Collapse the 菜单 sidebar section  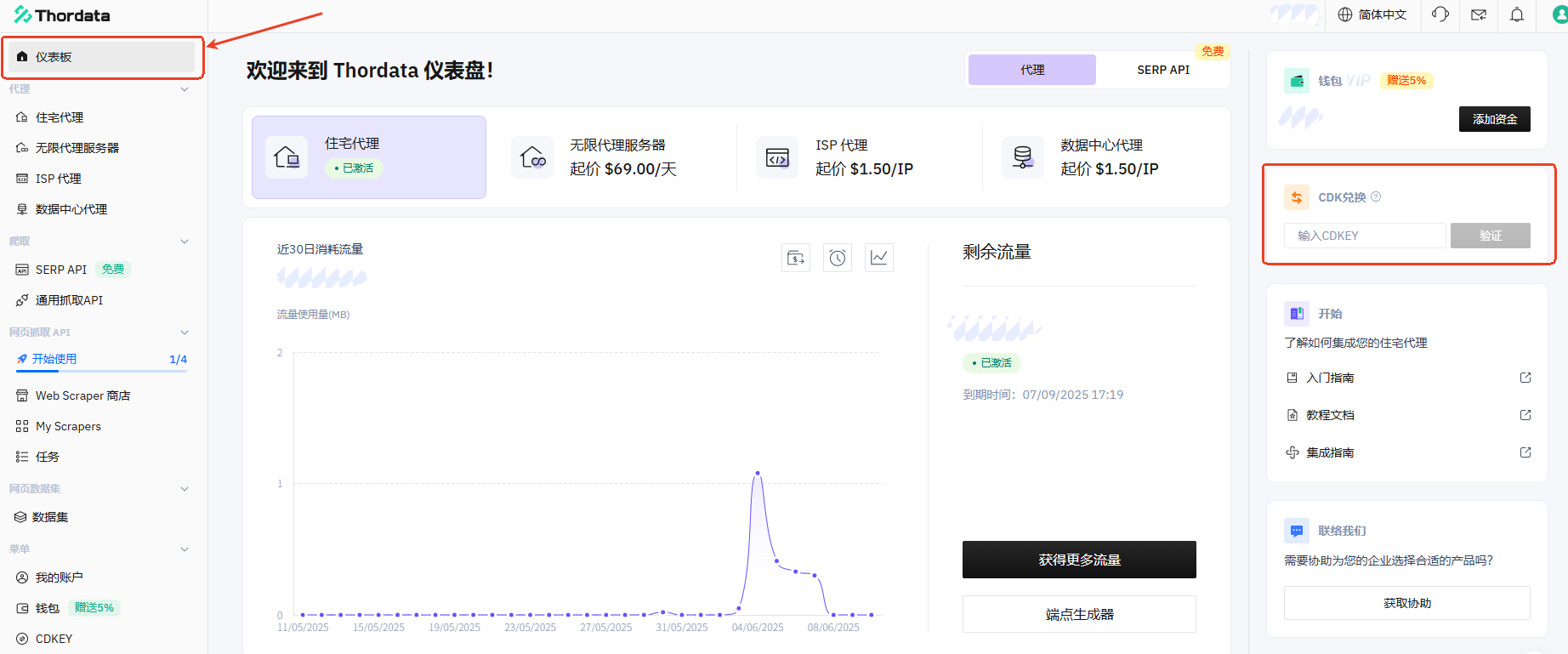coord(185,549)
